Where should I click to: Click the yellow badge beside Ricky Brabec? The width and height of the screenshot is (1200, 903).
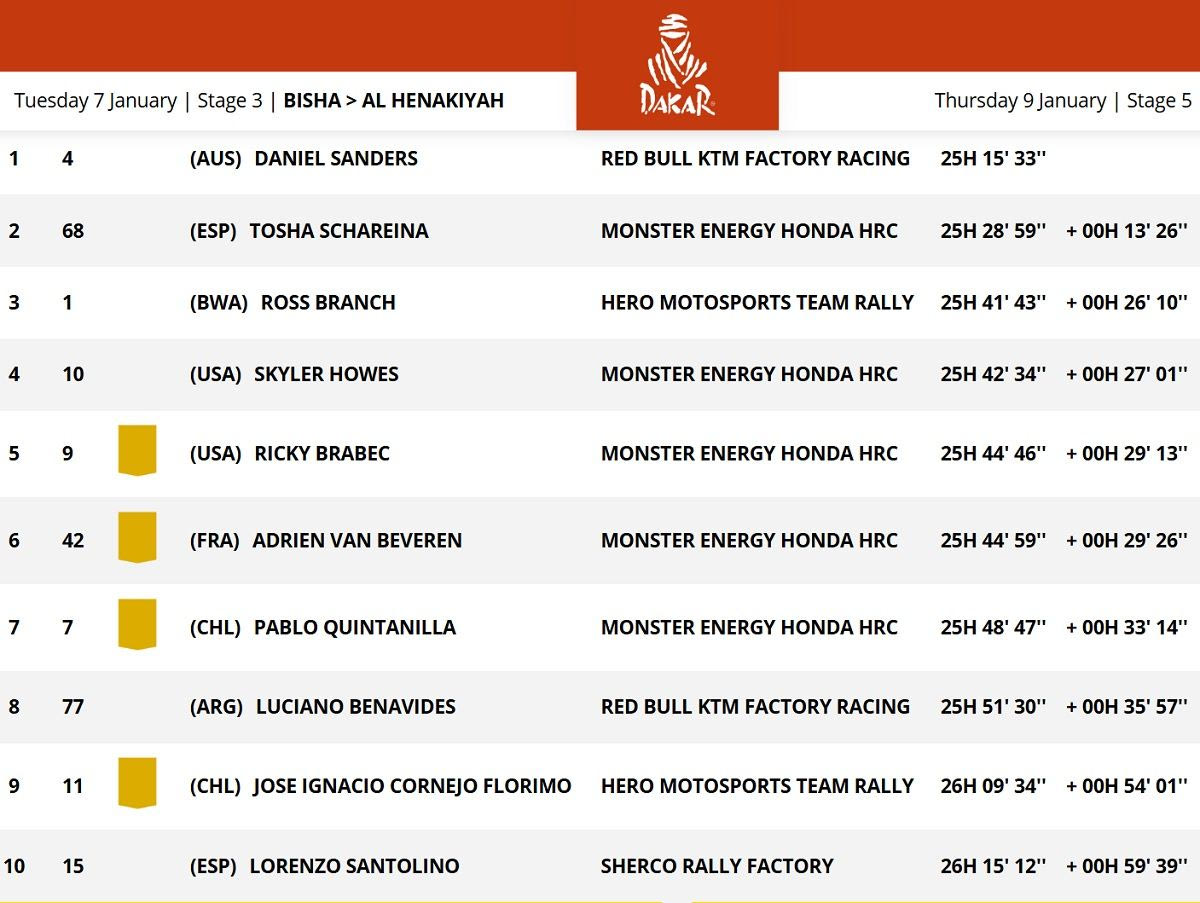(137, 450)
